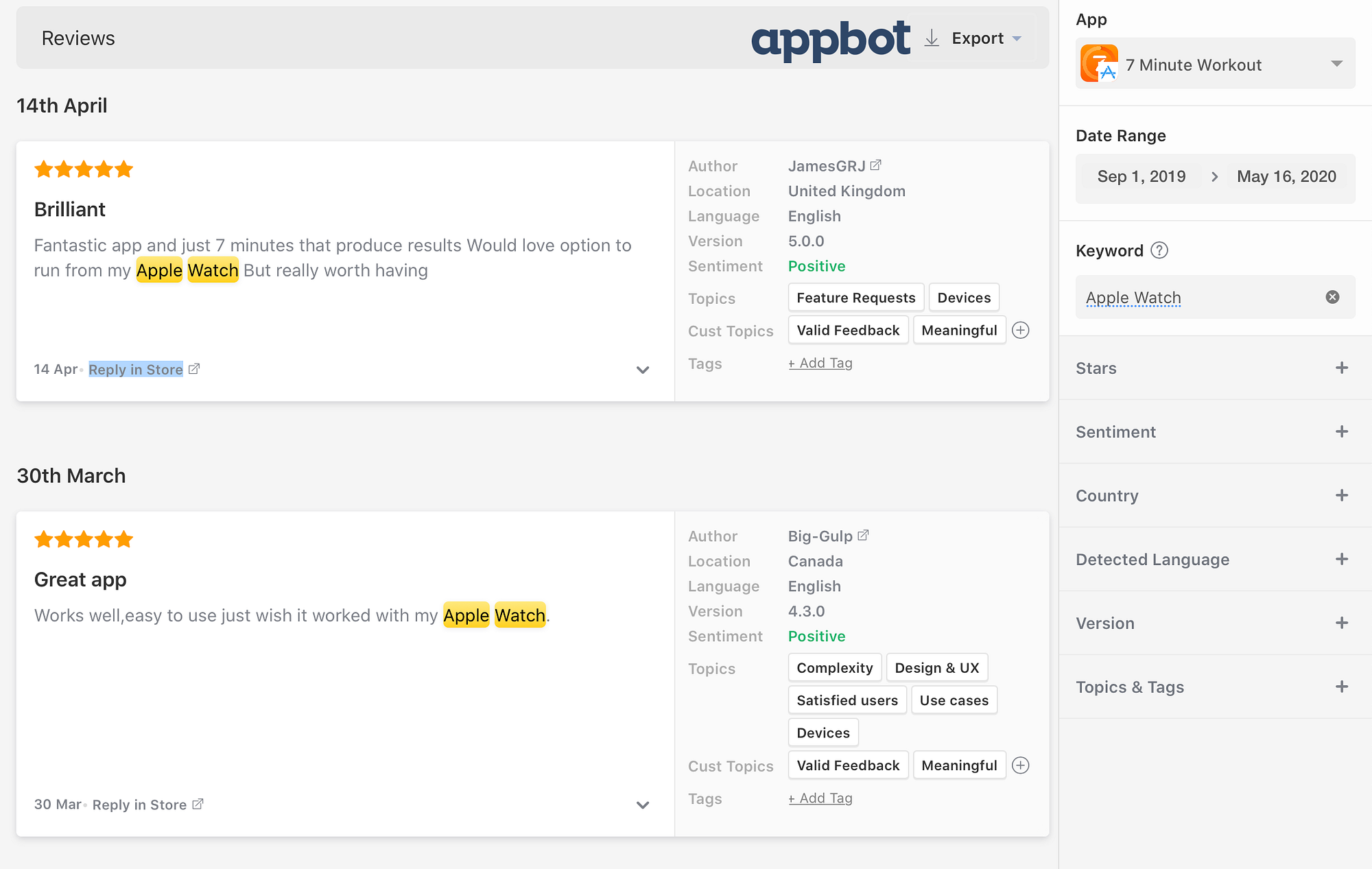Click the Export download icon
Viewport: 1372px width, 869px height.
point(931,38)
